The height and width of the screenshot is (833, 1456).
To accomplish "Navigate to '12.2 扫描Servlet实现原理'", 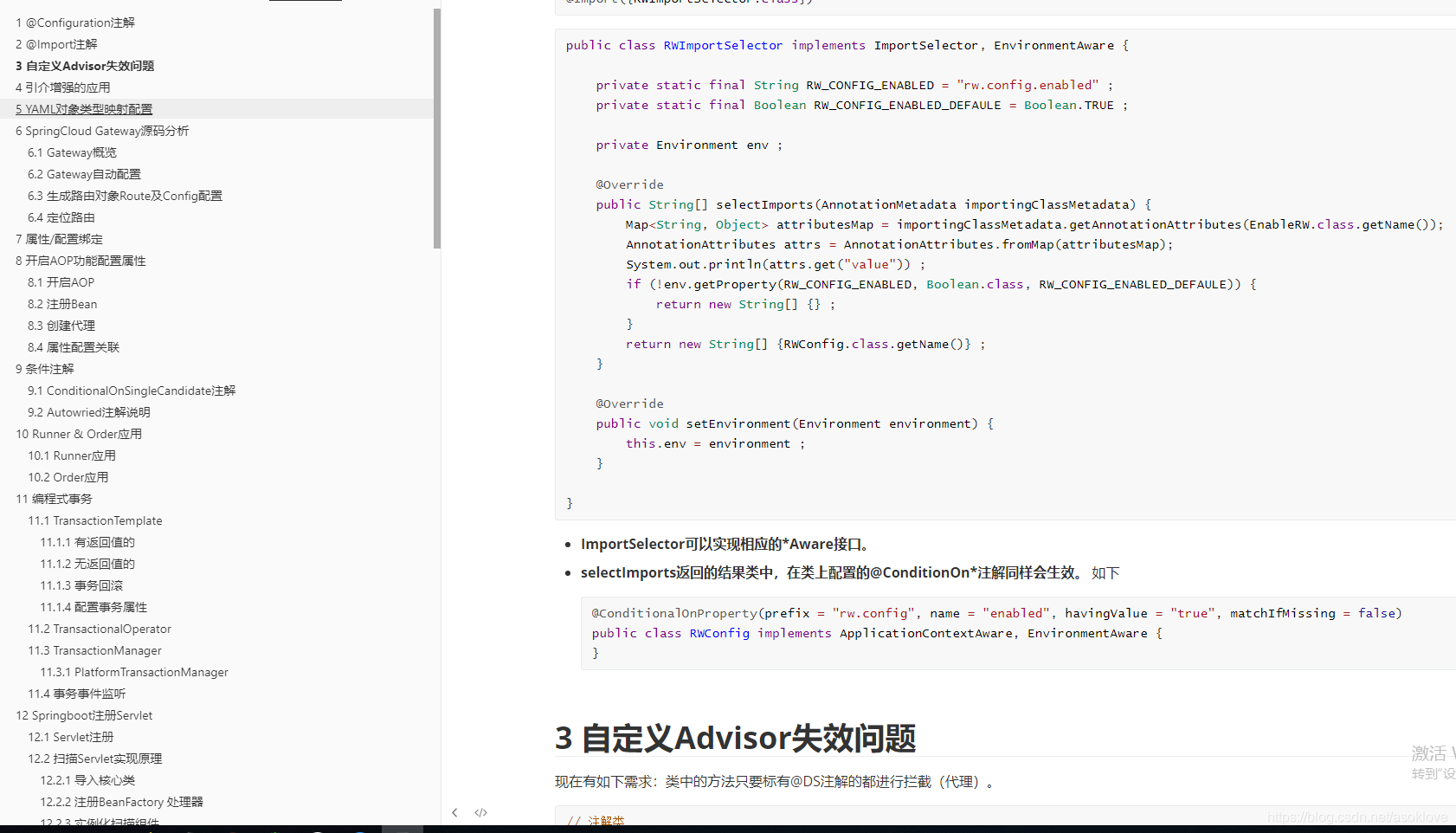I will click(x=95, y=759).
